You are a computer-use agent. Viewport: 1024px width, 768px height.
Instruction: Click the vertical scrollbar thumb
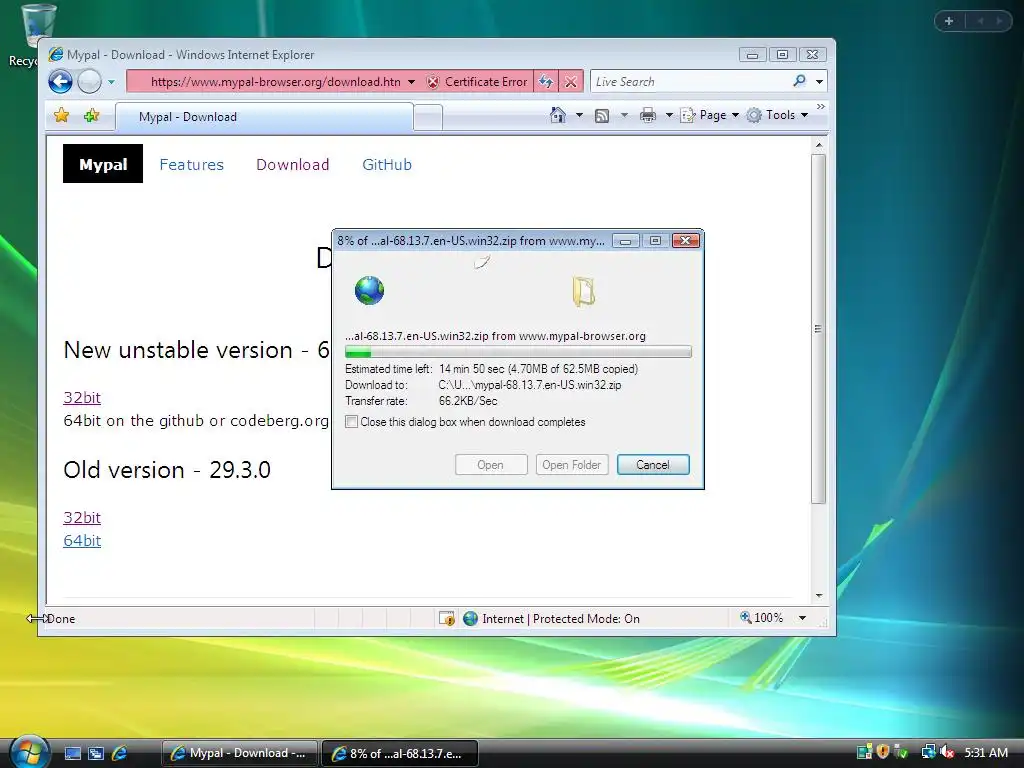pos(818,328)
